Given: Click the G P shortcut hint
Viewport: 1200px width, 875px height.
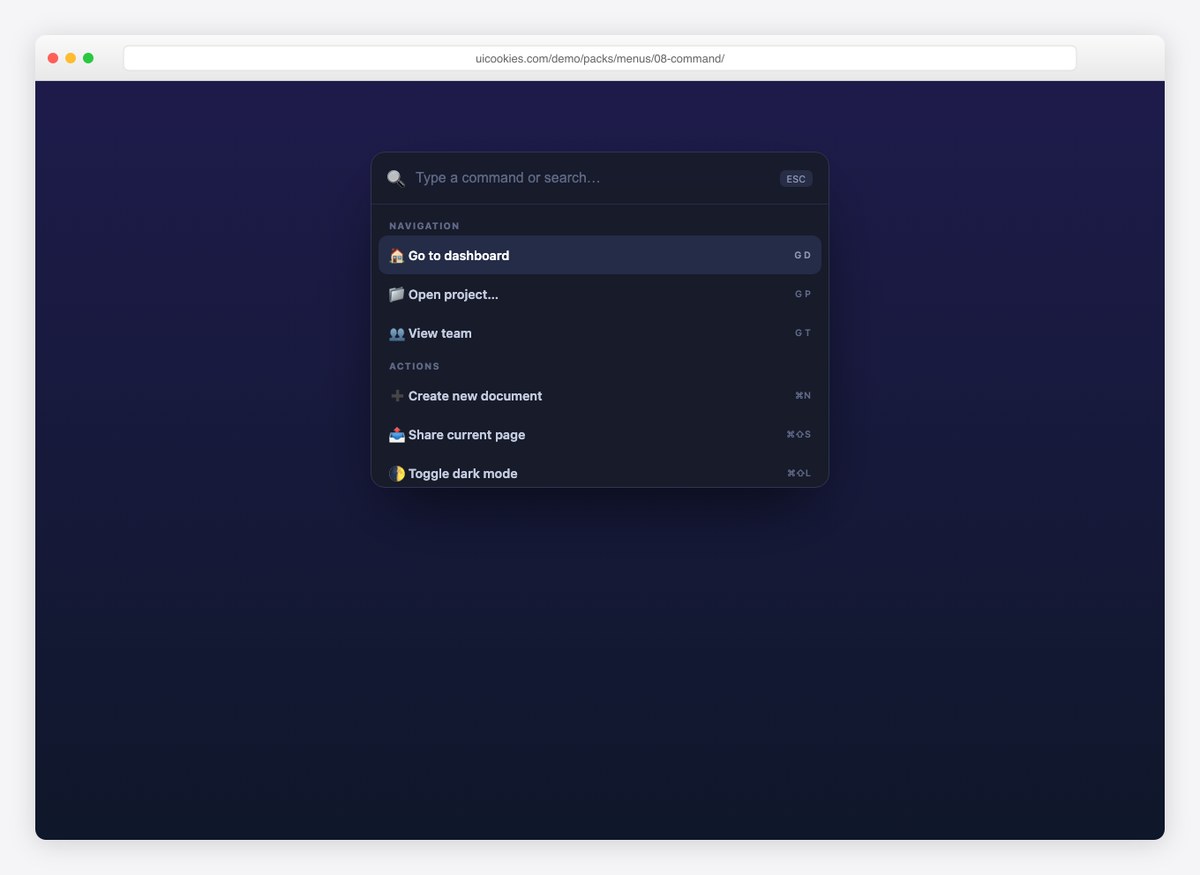Looking at the screenshot, I should click(803, 295).
